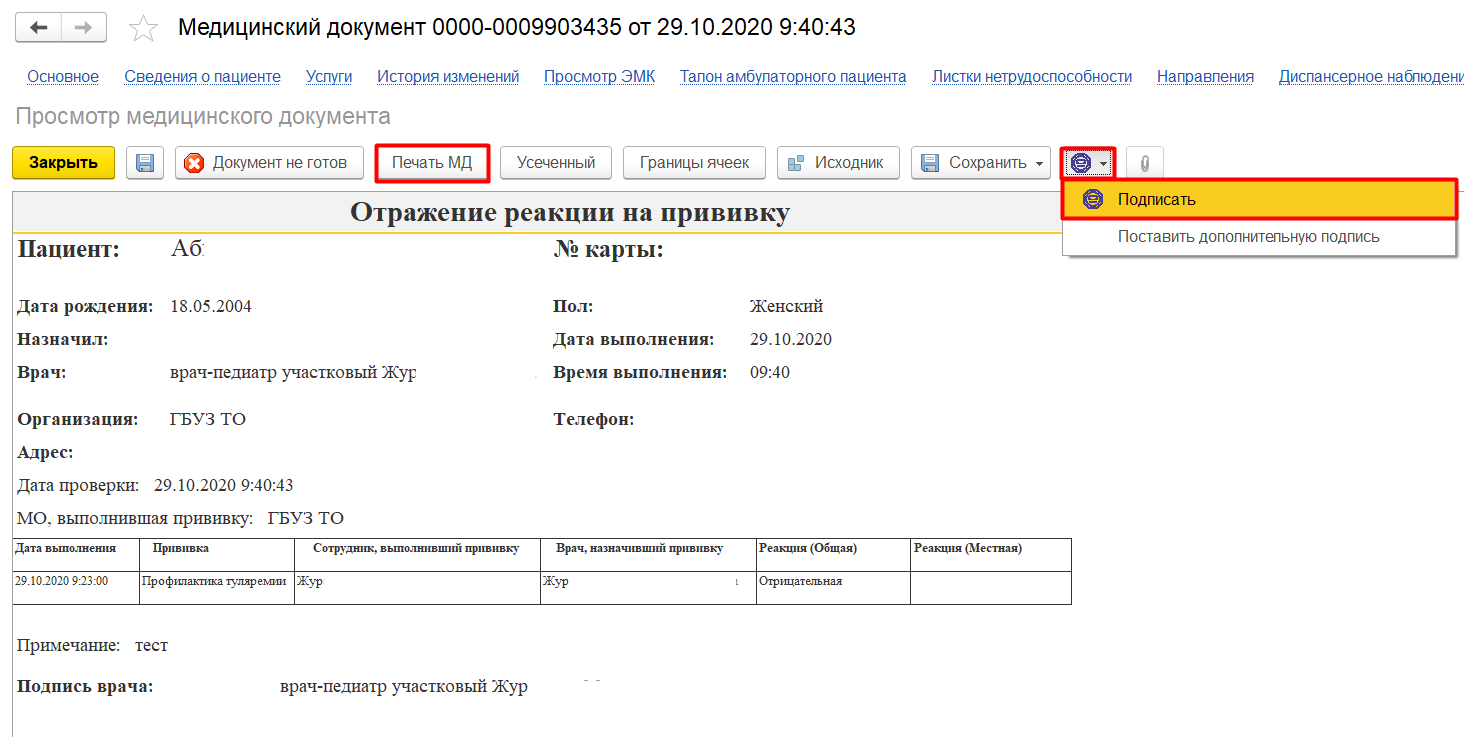Choose Подписать from the signature menu
Screen dimensions: 1464x737
pos(1260,200)
